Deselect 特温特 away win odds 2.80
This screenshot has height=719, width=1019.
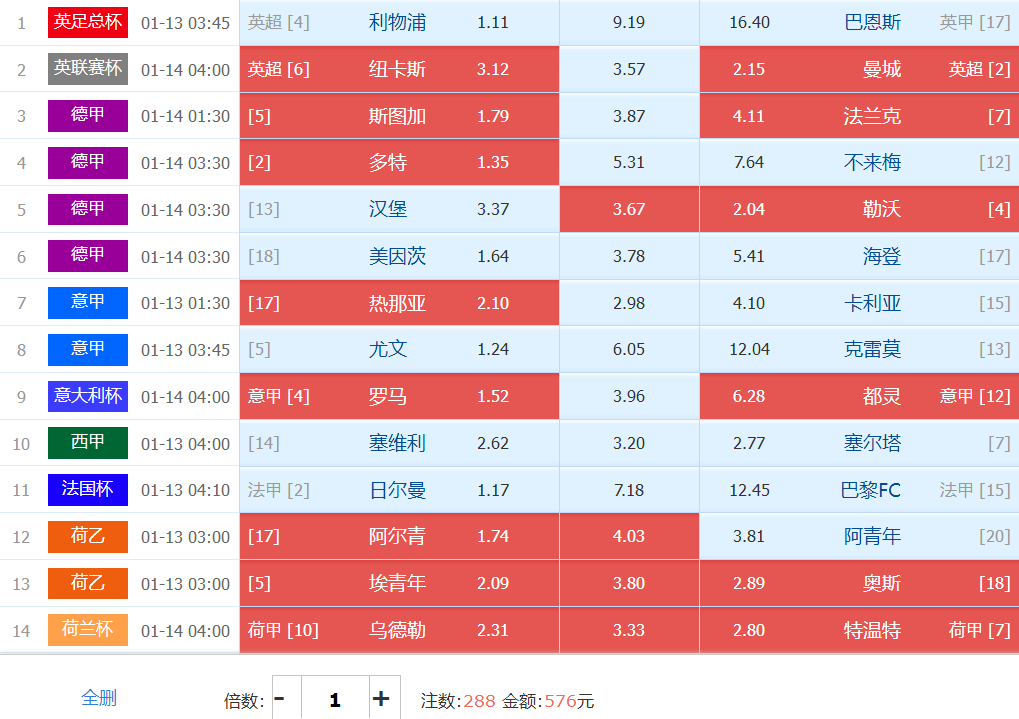[749, 630]
